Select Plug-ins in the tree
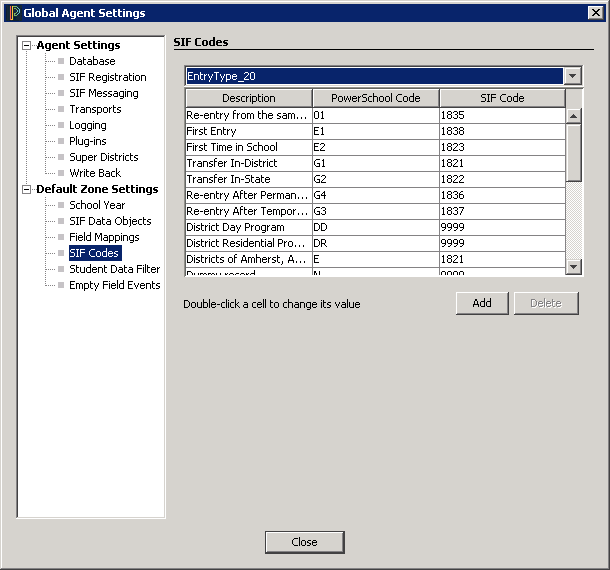 (x=87, y=141)
